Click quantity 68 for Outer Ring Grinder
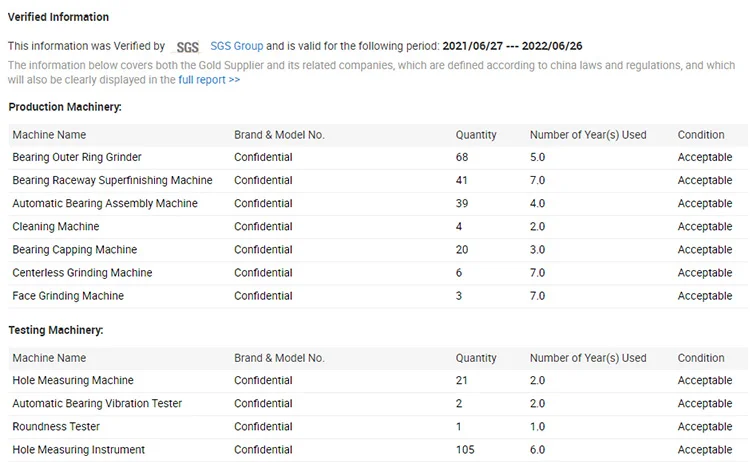The image size is (750, 462). 462,157
